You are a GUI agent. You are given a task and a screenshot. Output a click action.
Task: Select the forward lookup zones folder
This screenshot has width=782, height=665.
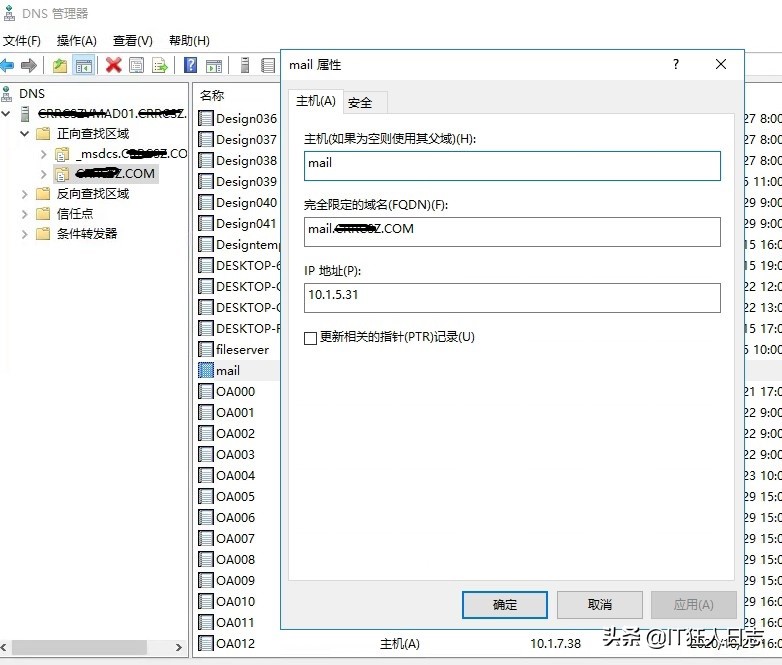pyautogui.click(x=93, y=134)
